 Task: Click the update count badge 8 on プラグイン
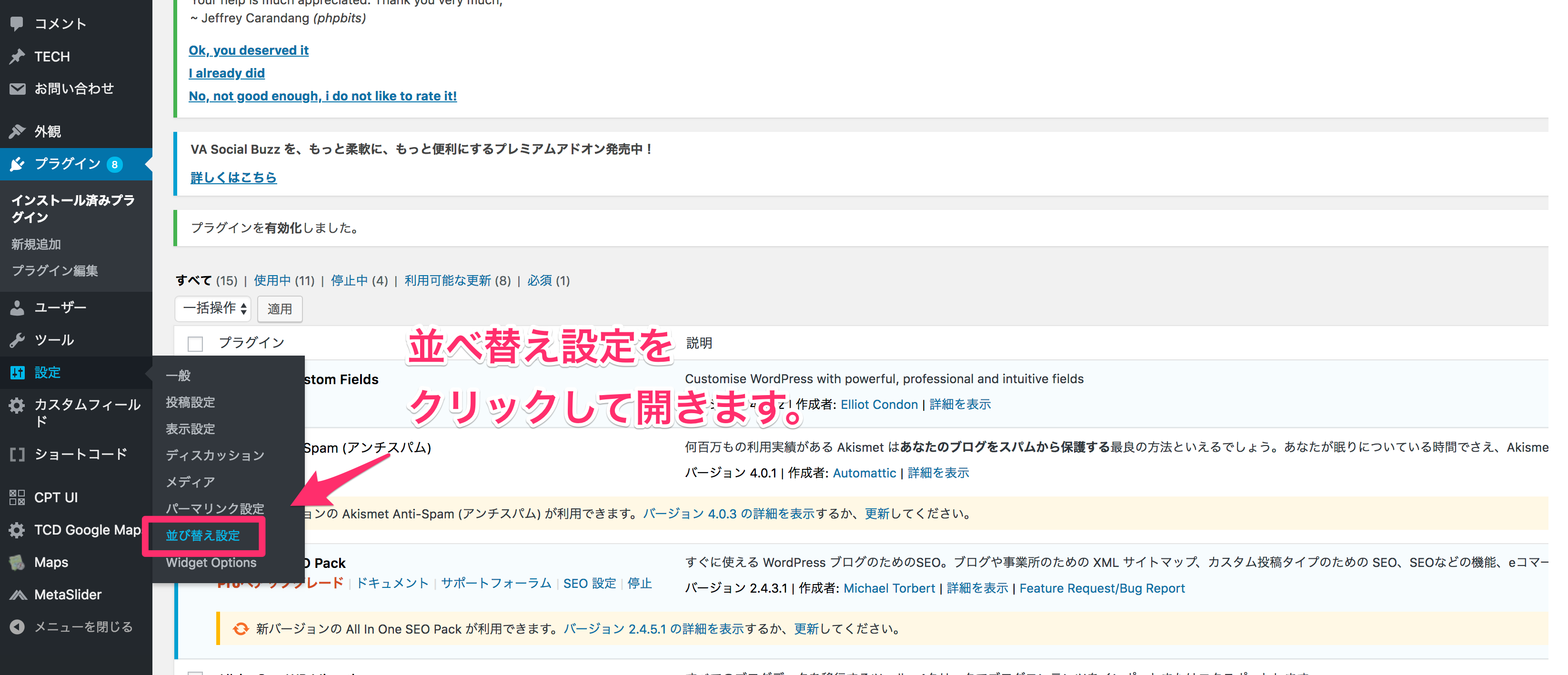tap(114, 164)
